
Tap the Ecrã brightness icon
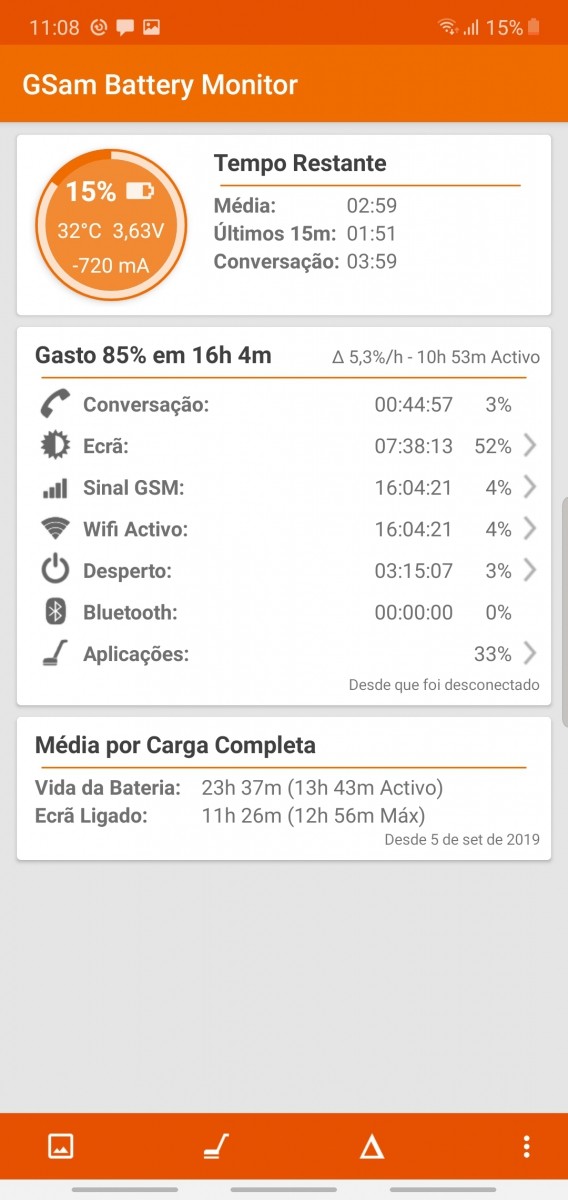[x=55, y=446]
